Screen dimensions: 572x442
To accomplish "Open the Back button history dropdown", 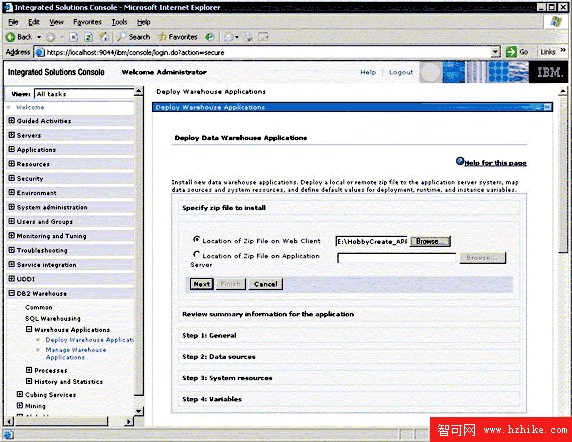I will (x=39, y=37).
